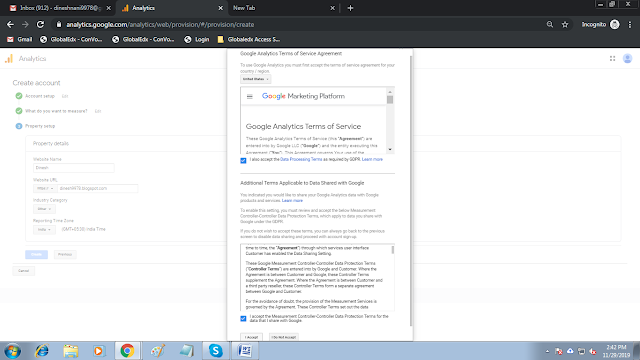Image resolution: width=640 pixels, height=360 pixels.
Task: Bookmark this page with the star
Action: click(565, 24)
